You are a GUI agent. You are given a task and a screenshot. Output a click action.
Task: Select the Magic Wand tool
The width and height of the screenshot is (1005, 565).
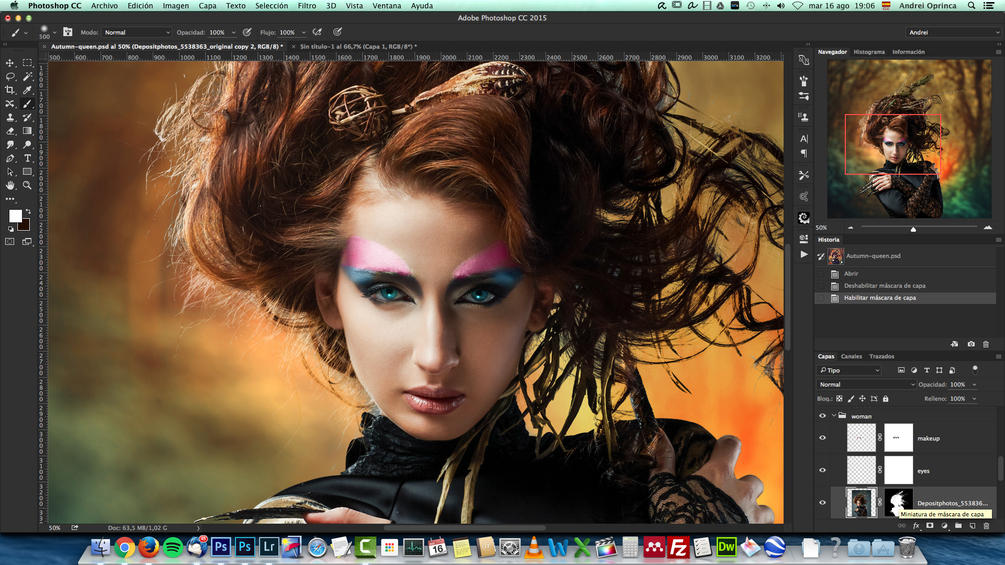tap(28, 76)
